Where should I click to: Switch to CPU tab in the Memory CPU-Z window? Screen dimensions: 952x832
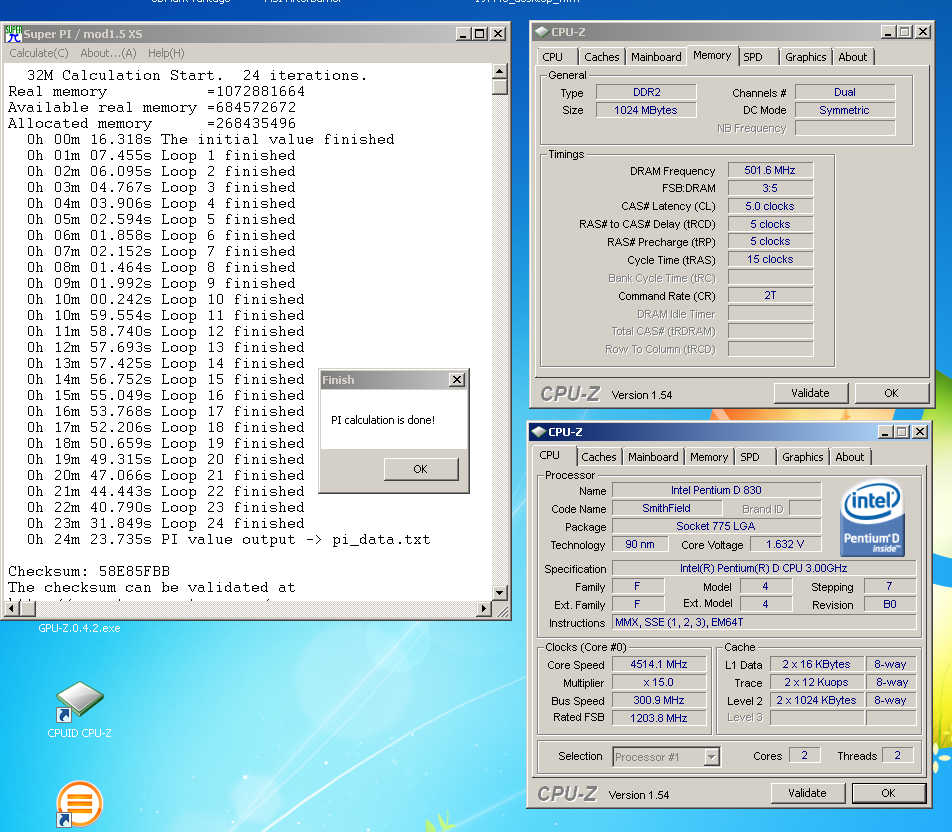coord(553,57)
